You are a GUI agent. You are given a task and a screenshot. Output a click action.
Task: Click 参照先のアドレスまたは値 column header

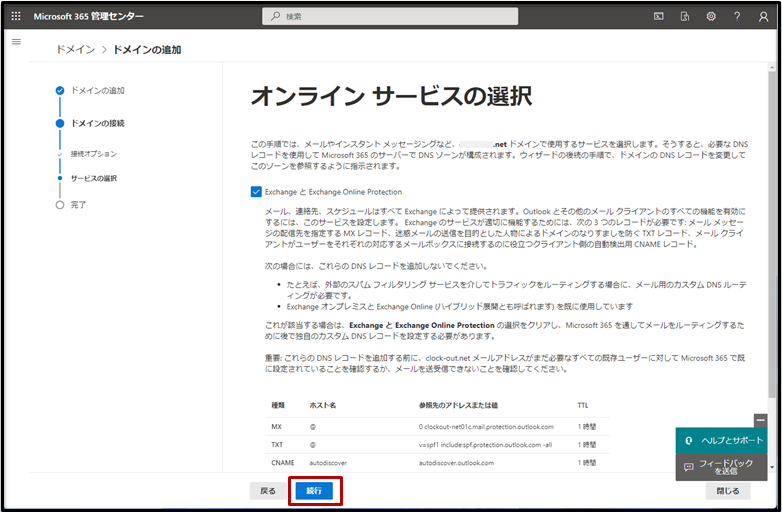tap(458, 405)
